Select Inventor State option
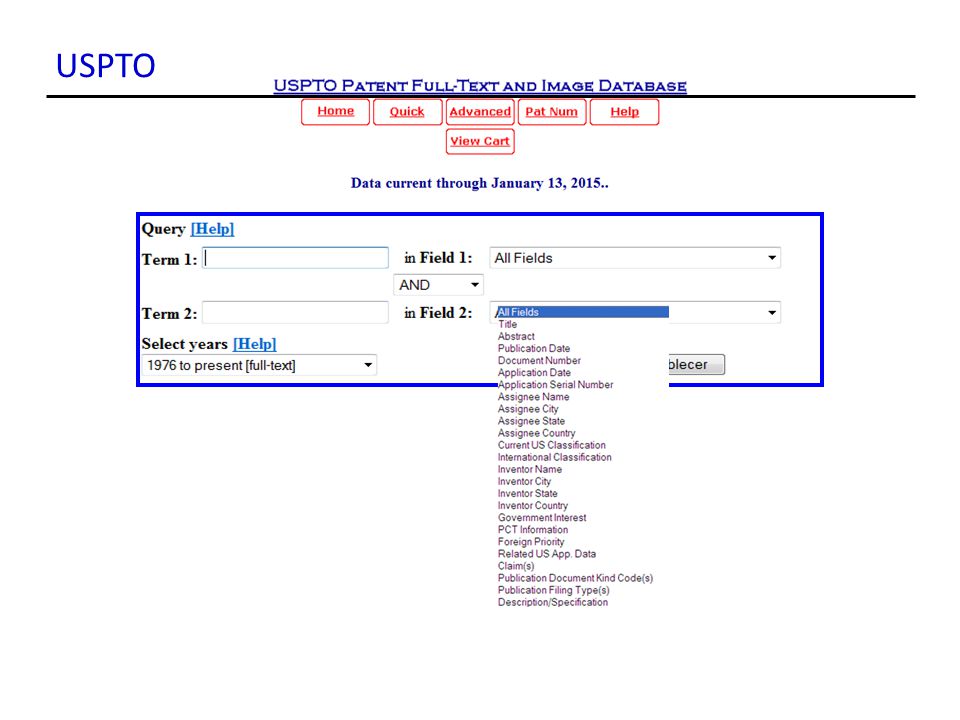Image resolution: width=960 pixels, height=720 pixels. [528, 493]
